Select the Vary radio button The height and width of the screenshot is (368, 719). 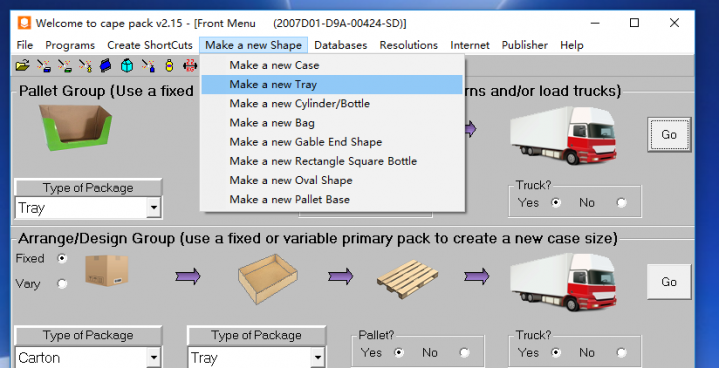[x=62, y=284]
